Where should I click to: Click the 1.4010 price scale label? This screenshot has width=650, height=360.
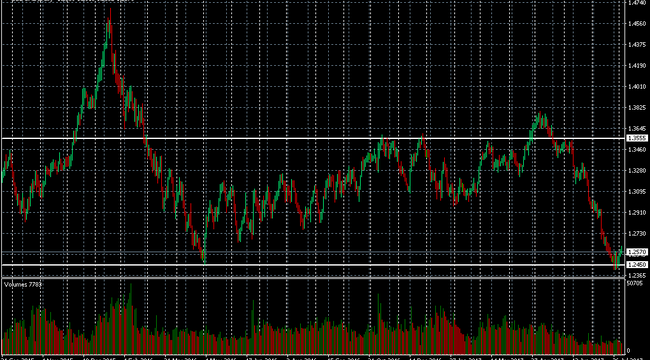click(637, 87)
